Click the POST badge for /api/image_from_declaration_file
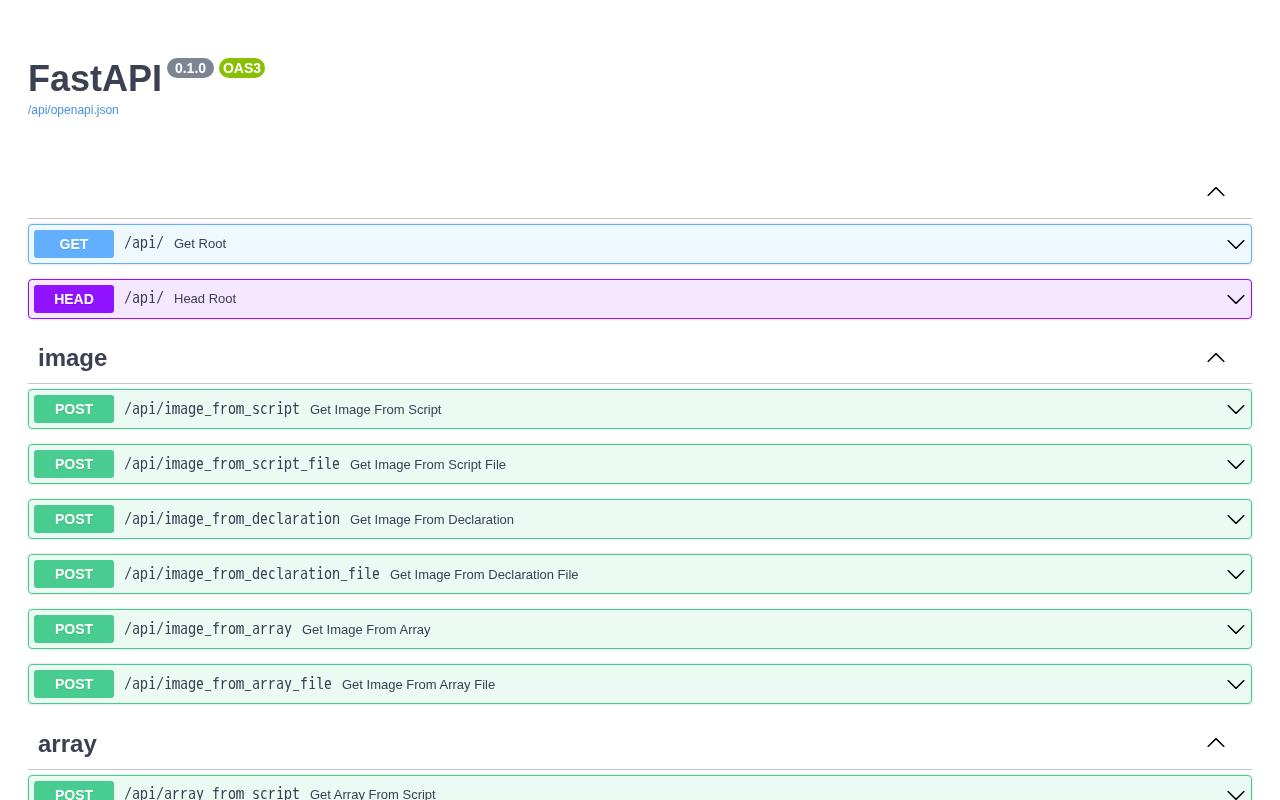 [74, 574]
